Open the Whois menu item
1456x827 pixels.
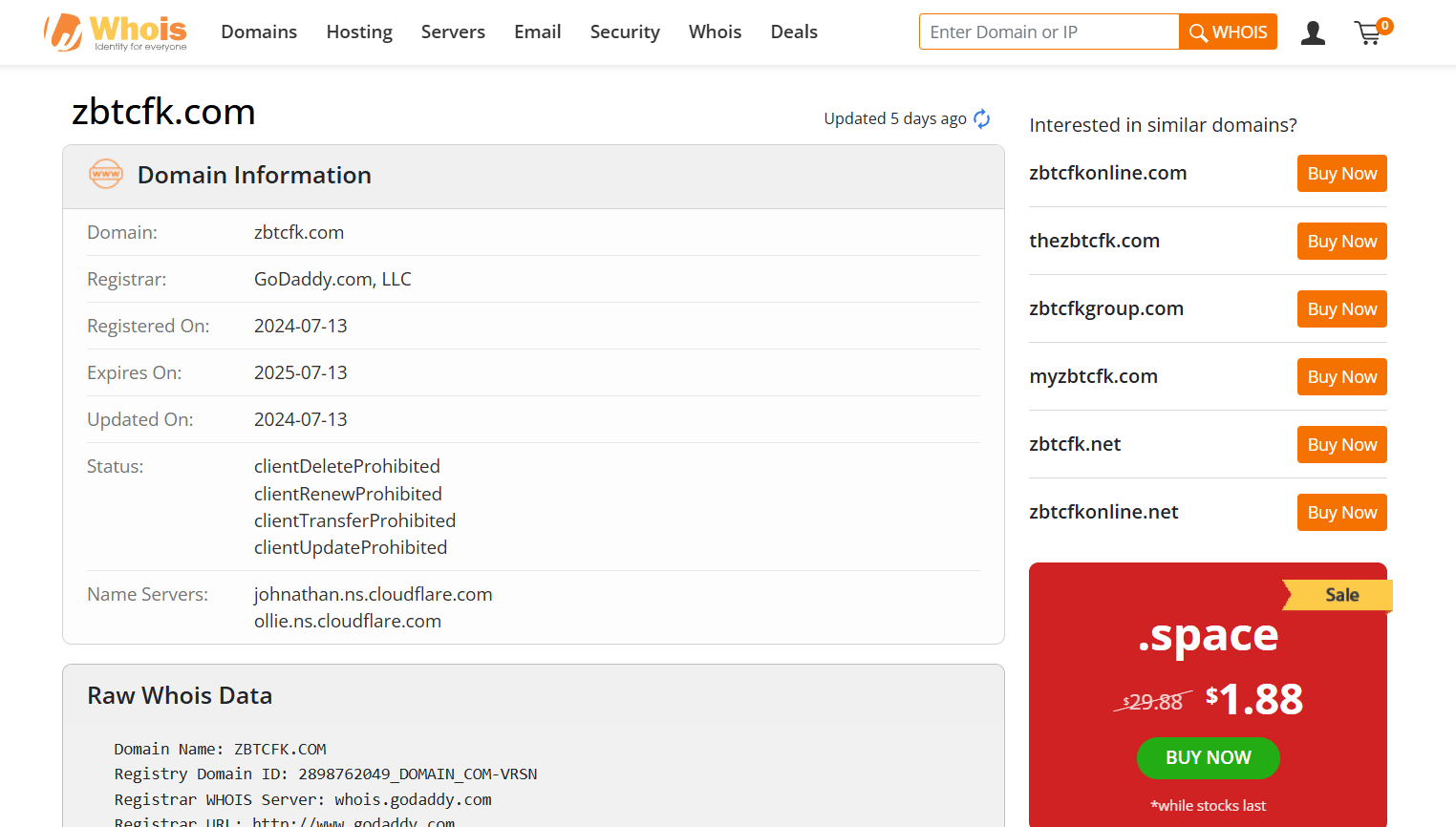tap(715, 32)
